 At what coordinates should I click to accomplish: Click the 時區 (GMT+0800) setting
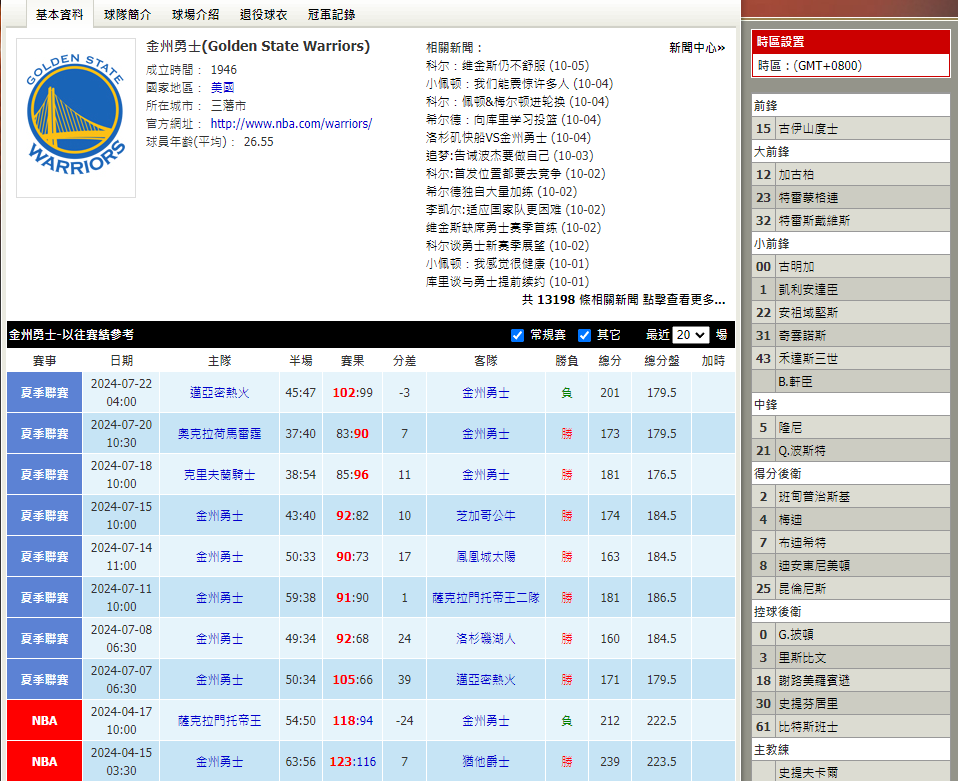click(x=850, y=65)
